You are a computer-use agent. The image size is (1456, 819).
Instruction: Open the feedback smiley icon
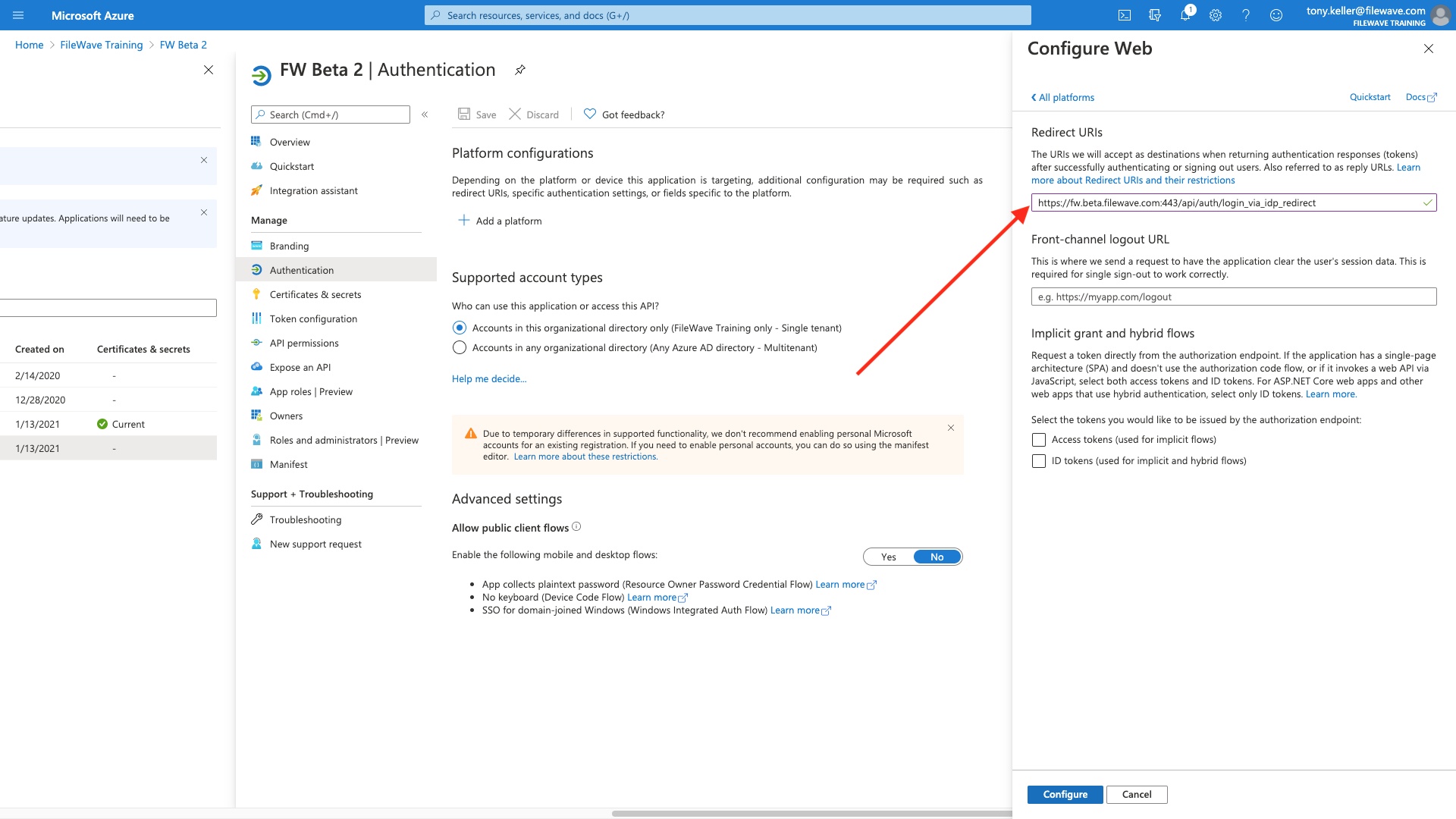pyautogui.click(x=1276, y=15)
